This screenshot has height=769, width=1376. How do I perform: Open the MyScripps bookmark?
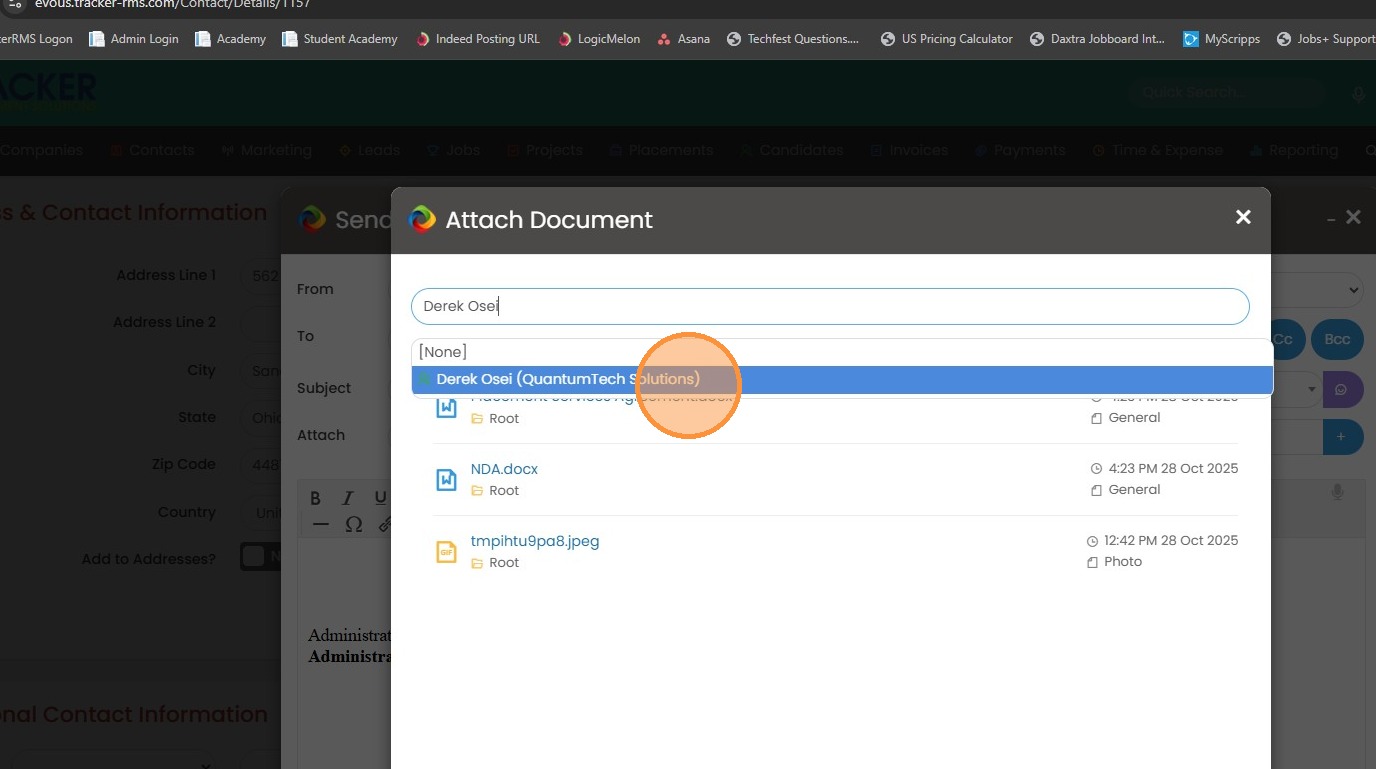pos(1221,39)
